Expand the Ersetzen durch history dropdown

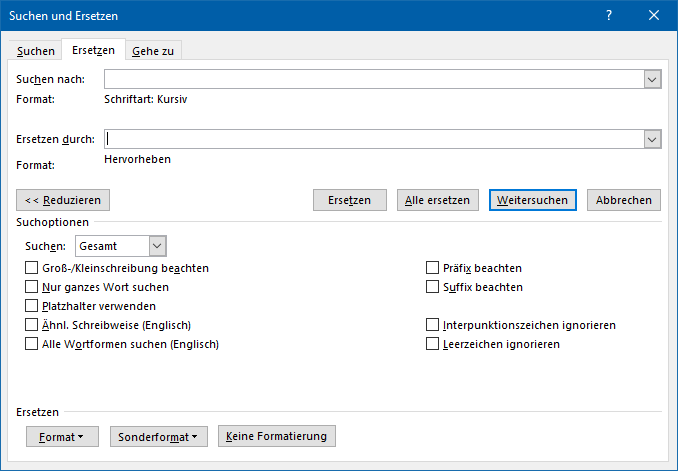[x=652, y=139]
